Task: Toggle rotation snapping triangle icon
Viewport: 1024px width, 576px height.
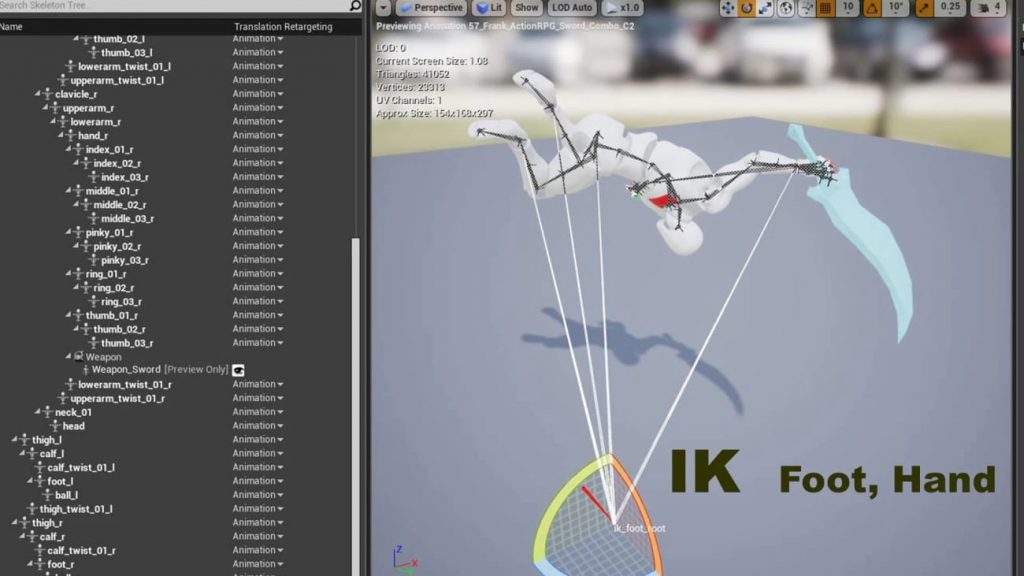Action: tap(872, 8)
